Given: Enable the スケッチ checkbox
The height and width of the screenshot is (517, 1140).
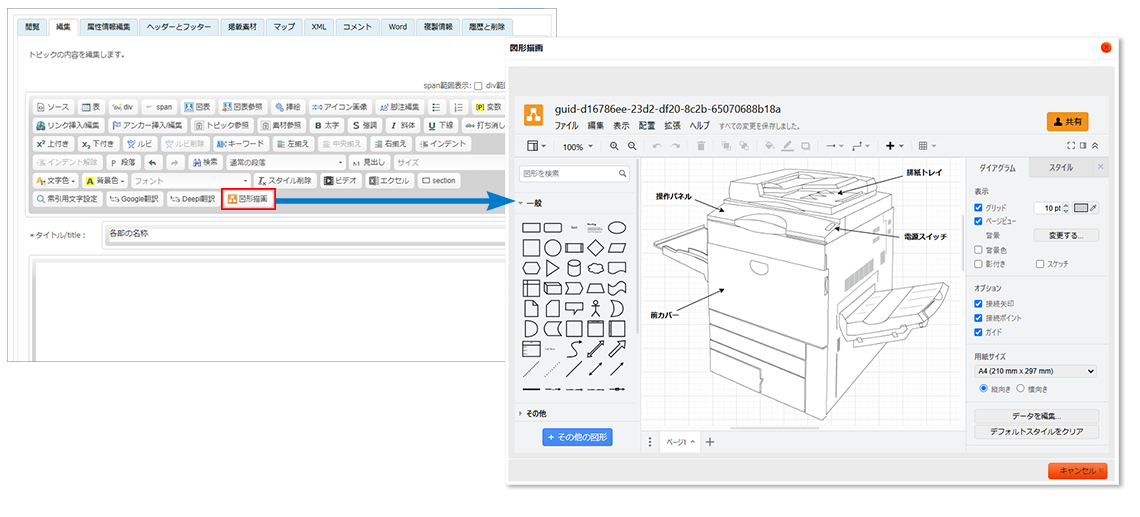Looking at the screenshot, I should [x=1040, y=263].
